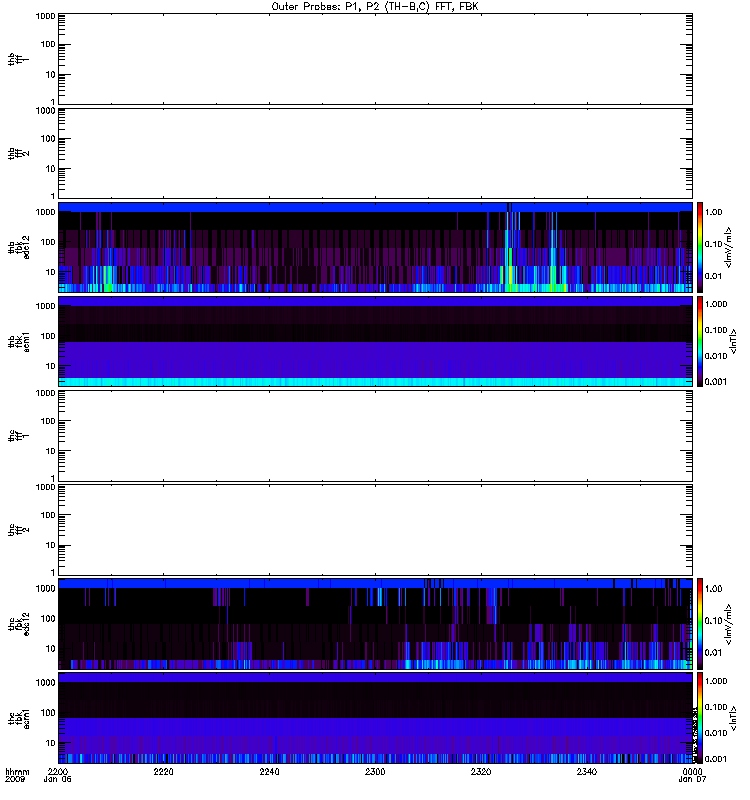
Task: Click the 'thc fff 1' y-axis label
Action: coord(18,436)
